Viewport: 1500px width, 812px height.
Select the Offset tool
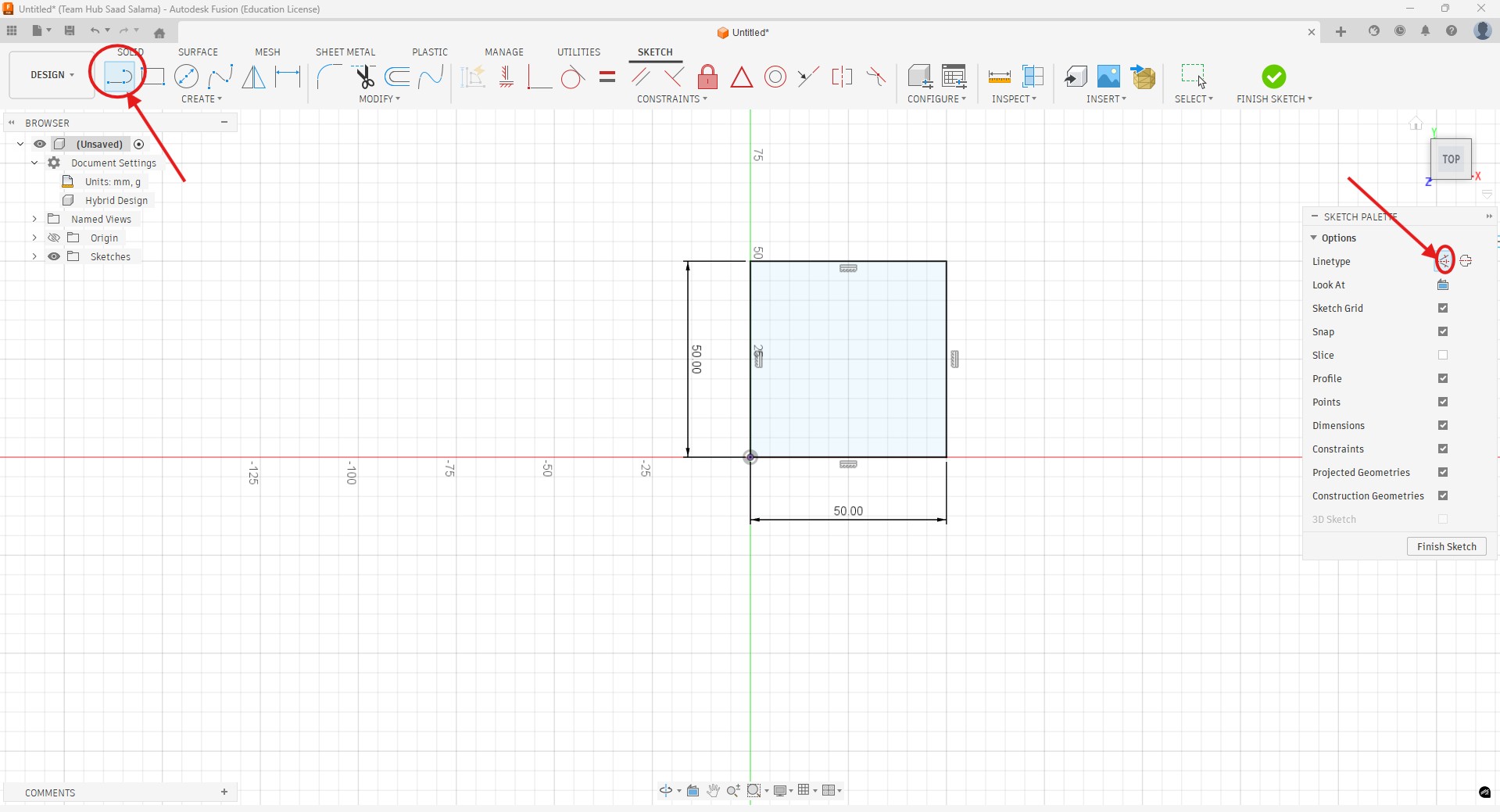(x=398, y=76)
